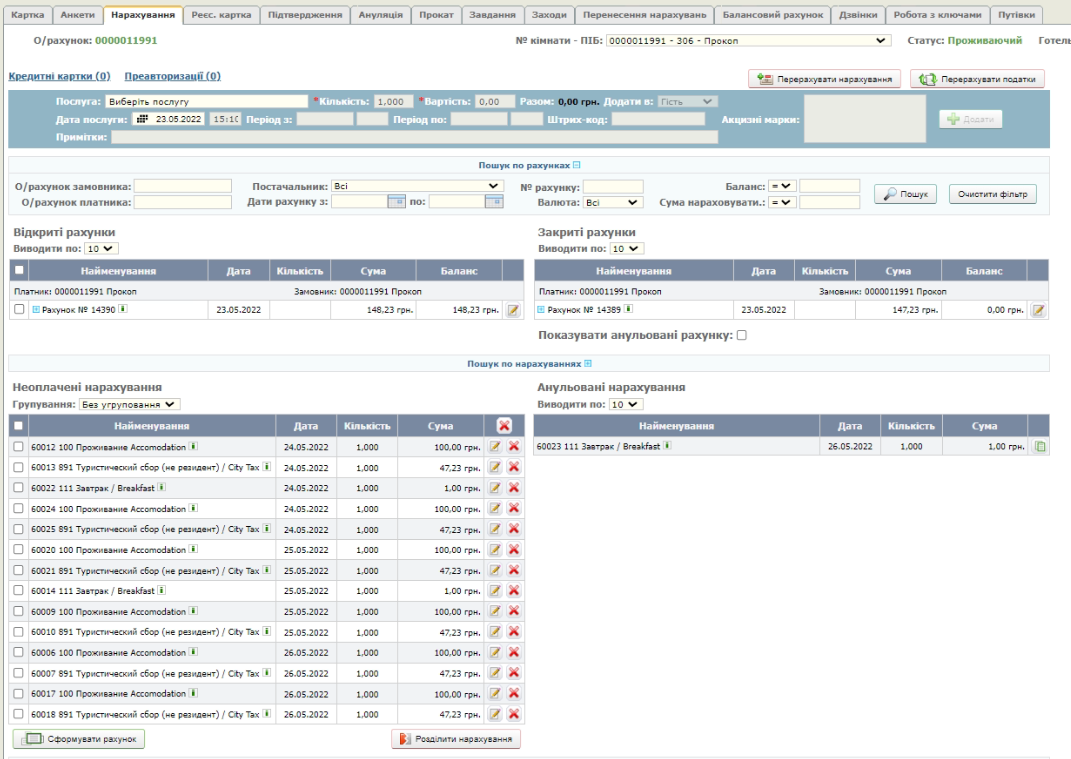Click edit icon for closed Рахунок № 14389
This screenshot has height=759, width=1071.
(x=1038, y=311)
